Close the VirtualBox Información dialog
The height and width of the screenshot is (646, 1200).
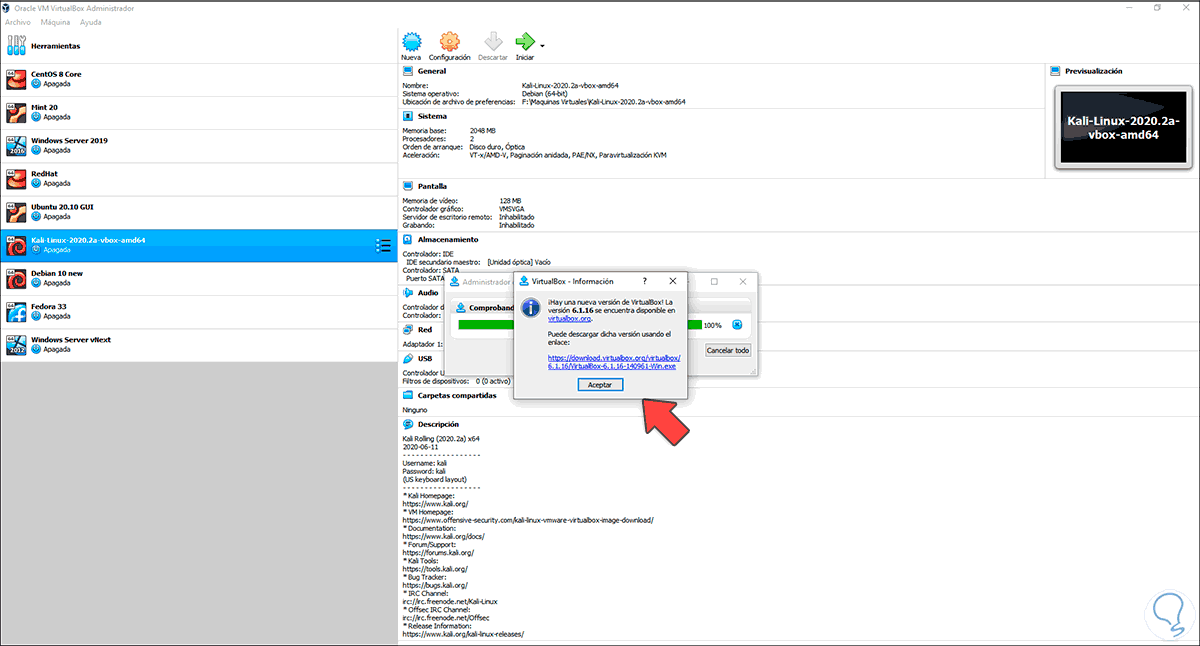coord(672,281)
